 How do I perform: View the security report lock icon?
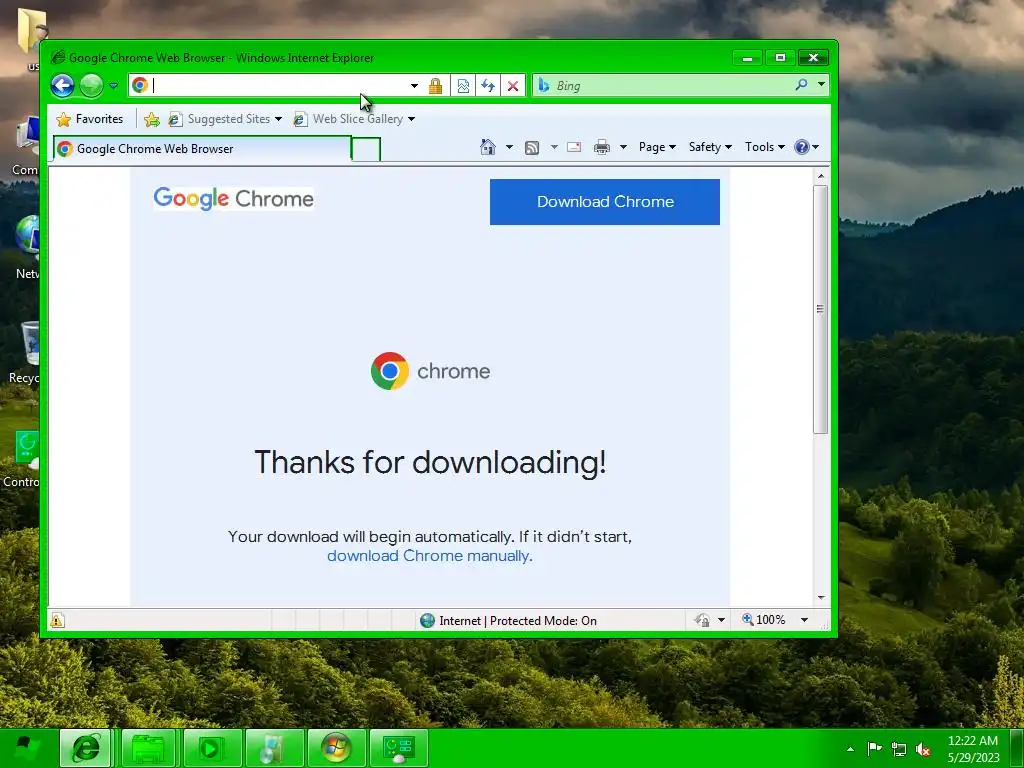coord(435,86)
